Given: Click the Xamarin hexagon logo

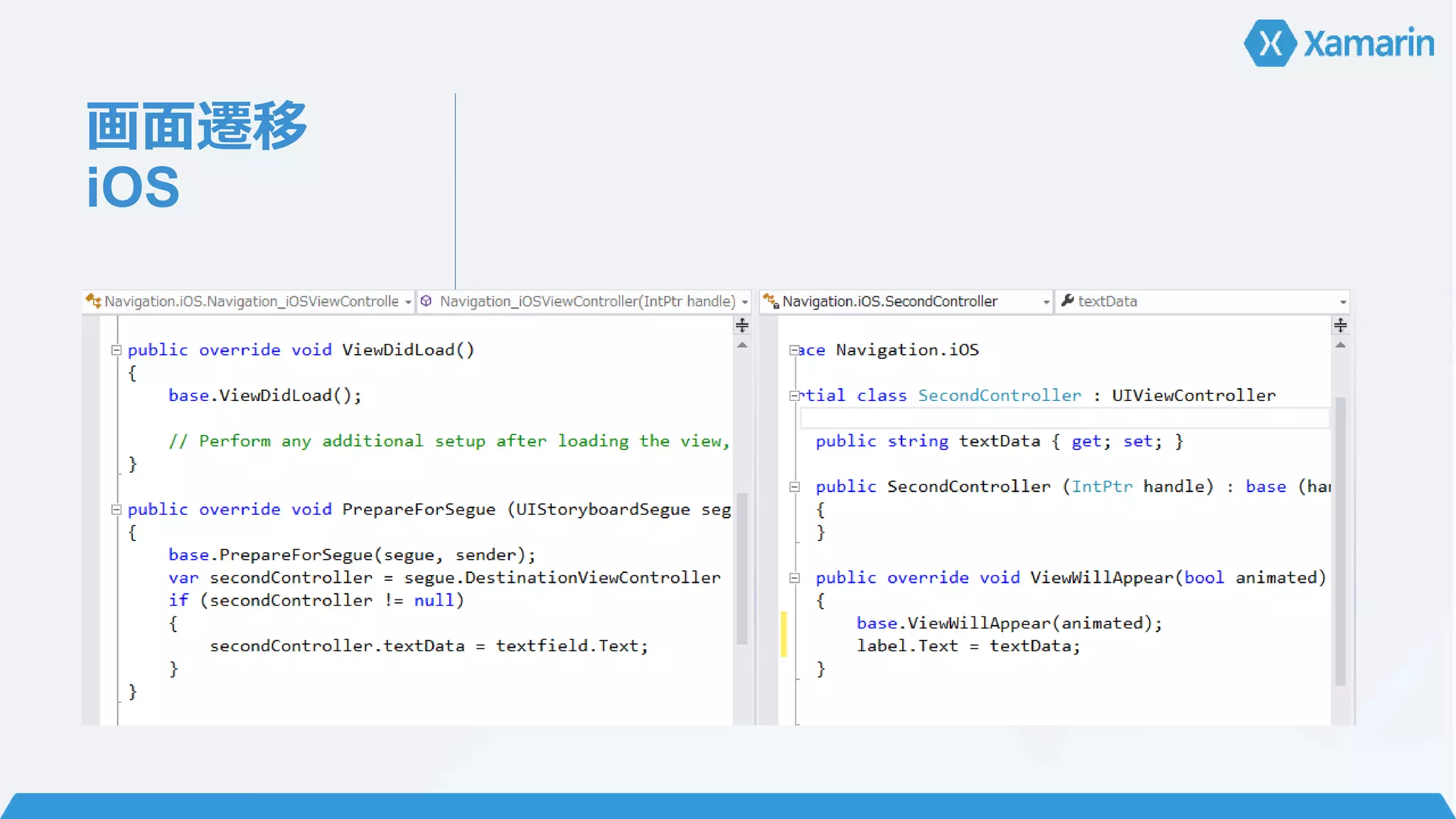Looking at the screenshot, I should pos(1270,43).
